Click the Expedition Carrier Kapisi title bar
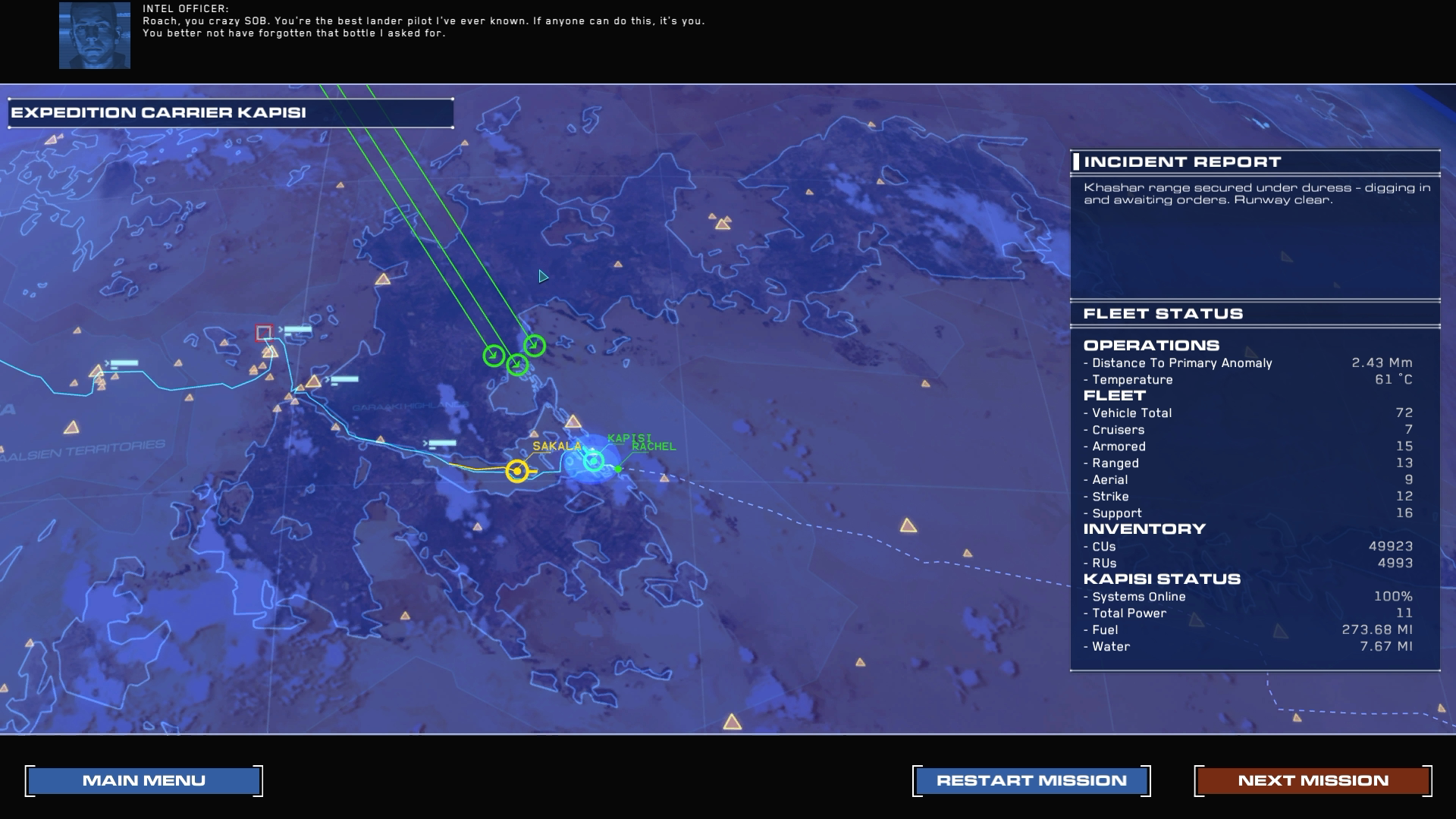This screenshot has width=1456, height=819. pyautogui.click(x=231, y=113)
